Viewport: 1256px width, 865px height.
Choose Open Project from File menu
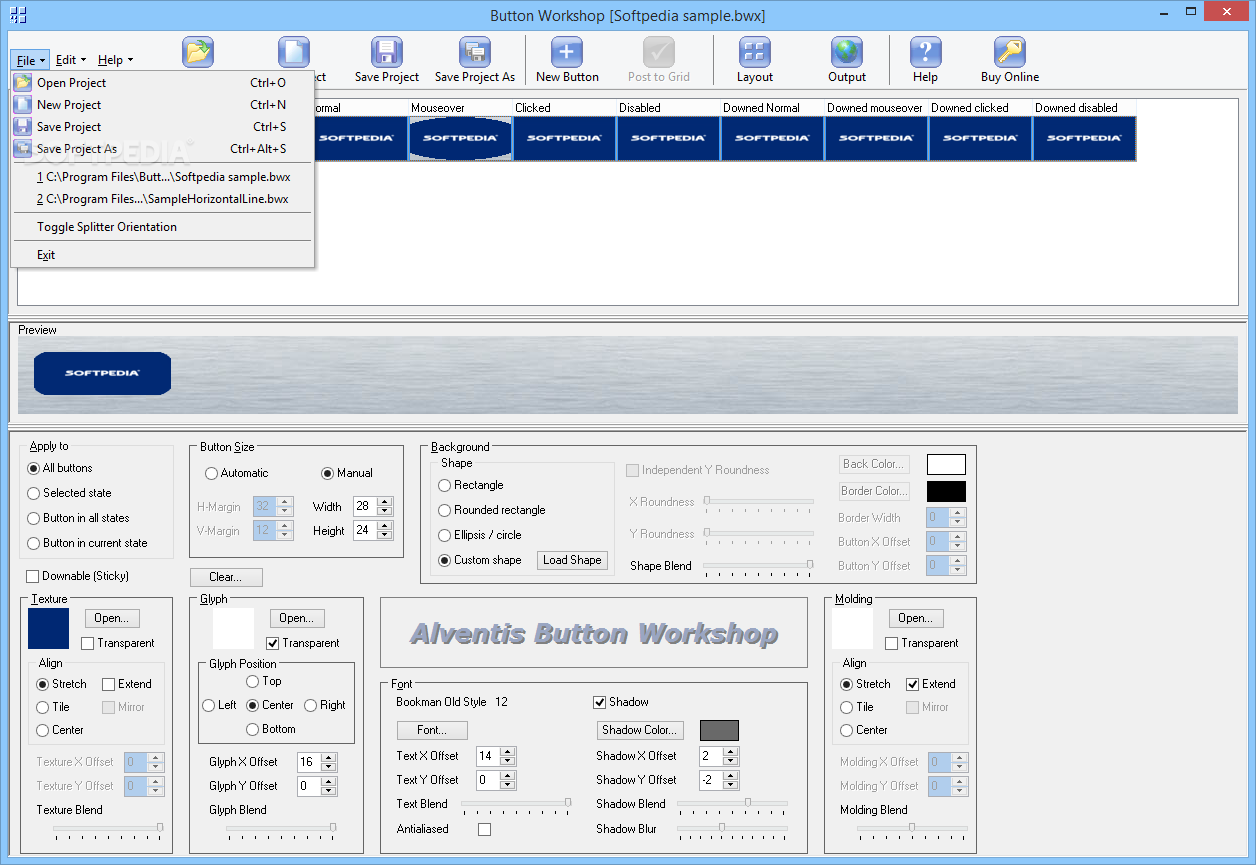tap(162, 83)
